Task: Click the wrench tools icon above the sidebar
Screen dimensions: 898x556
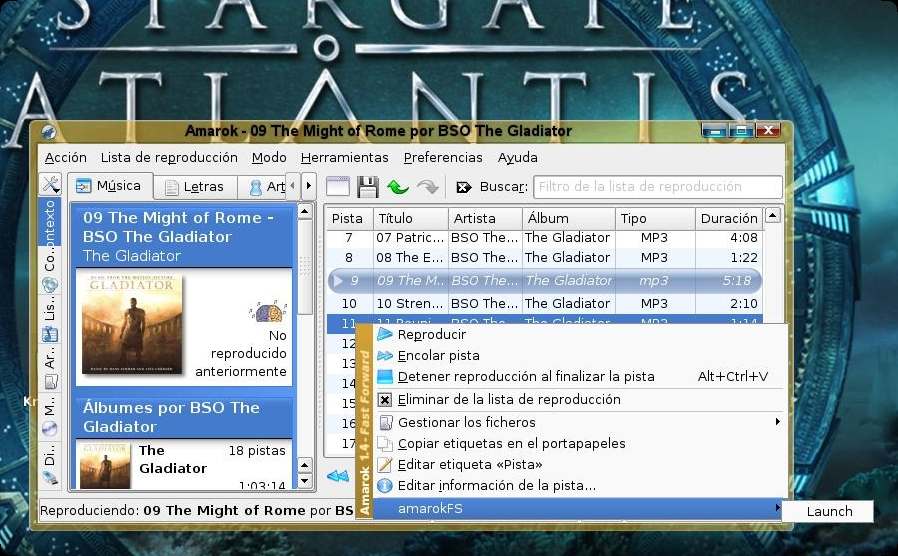Action: pos(50,184)
